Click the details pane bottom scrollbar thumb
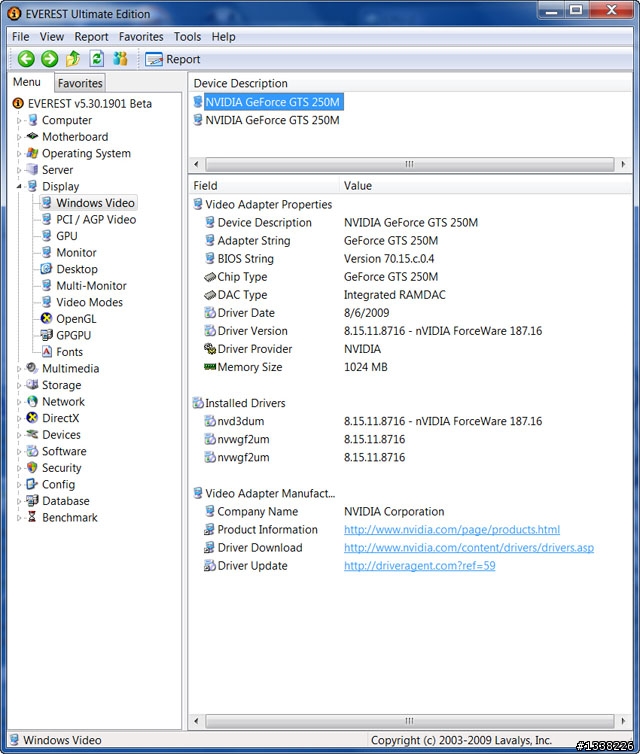This screenshot has width=640, height=754. coord(410,721)
